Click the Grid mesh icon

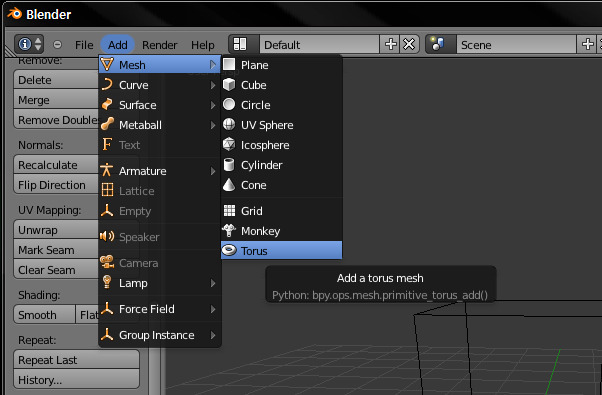point(229,210)
